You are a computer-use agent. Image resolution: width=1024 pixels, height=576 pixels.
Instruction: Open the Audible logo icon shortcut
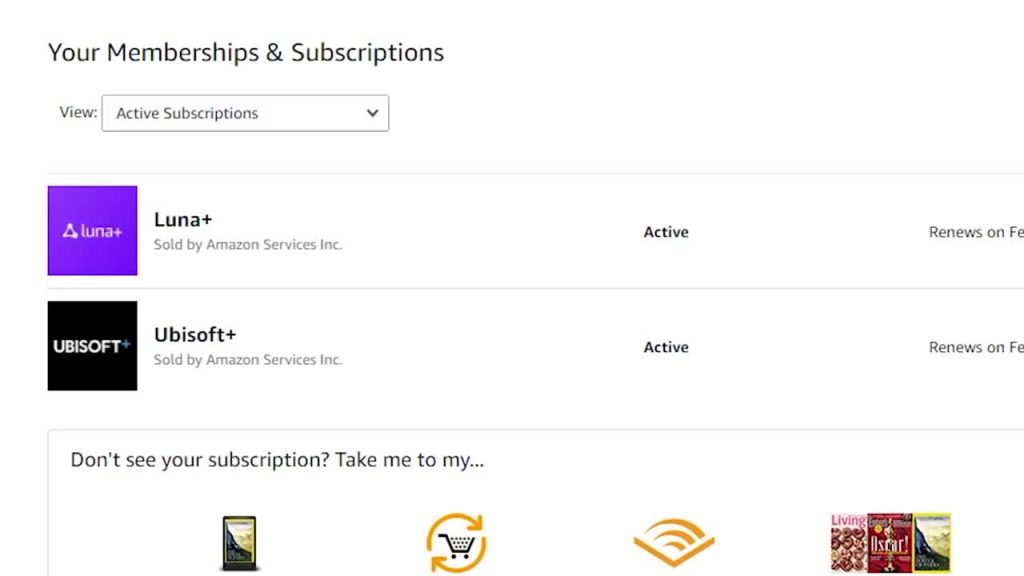[674, 543]
